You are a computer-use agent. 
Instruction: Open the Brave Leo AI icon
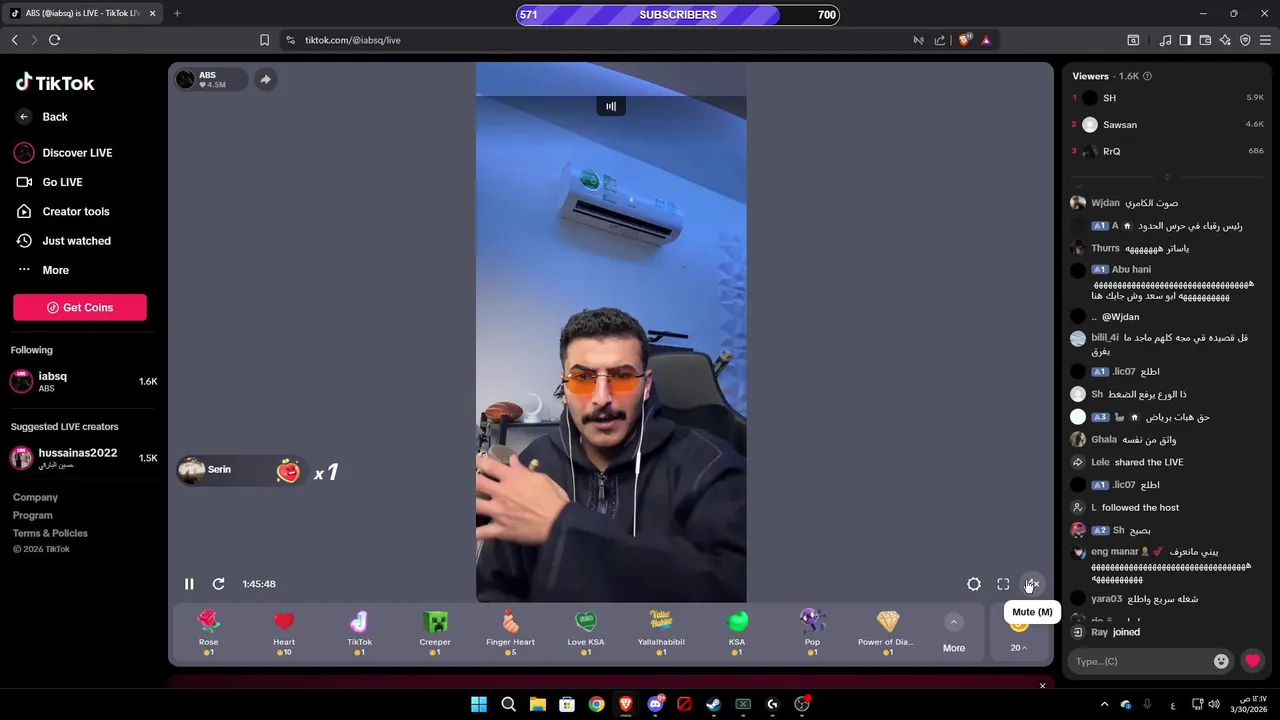pos(1225,40)
